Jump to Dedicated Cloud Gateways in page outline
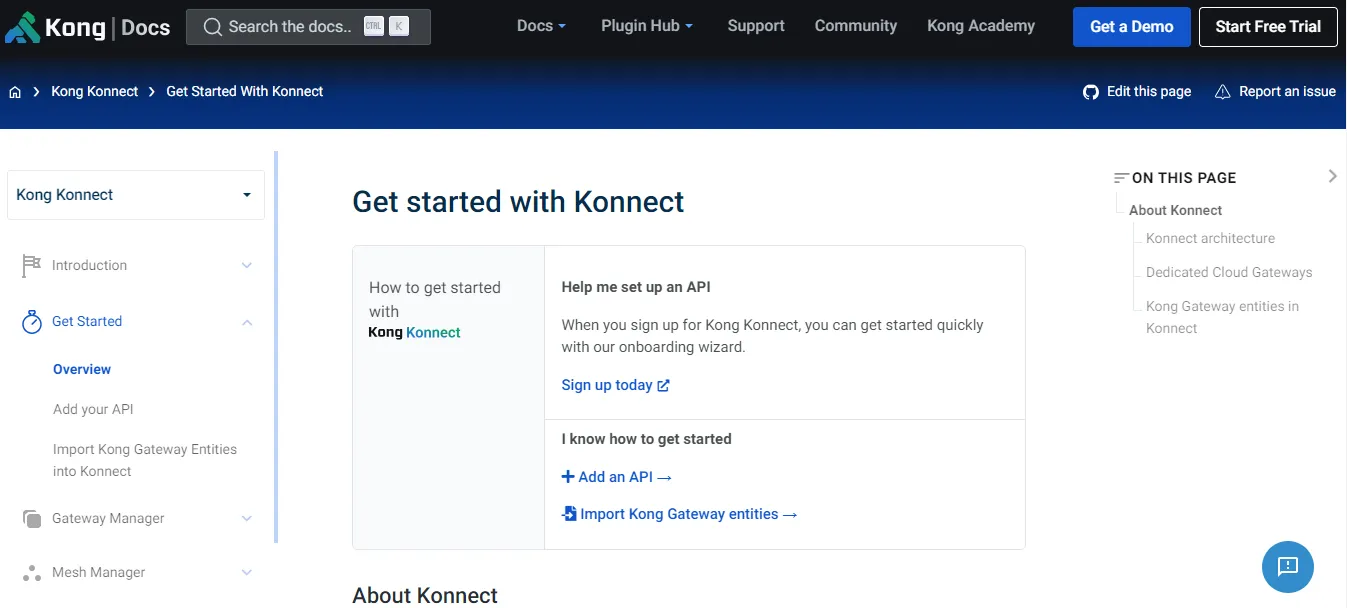 pos(1229,272)
